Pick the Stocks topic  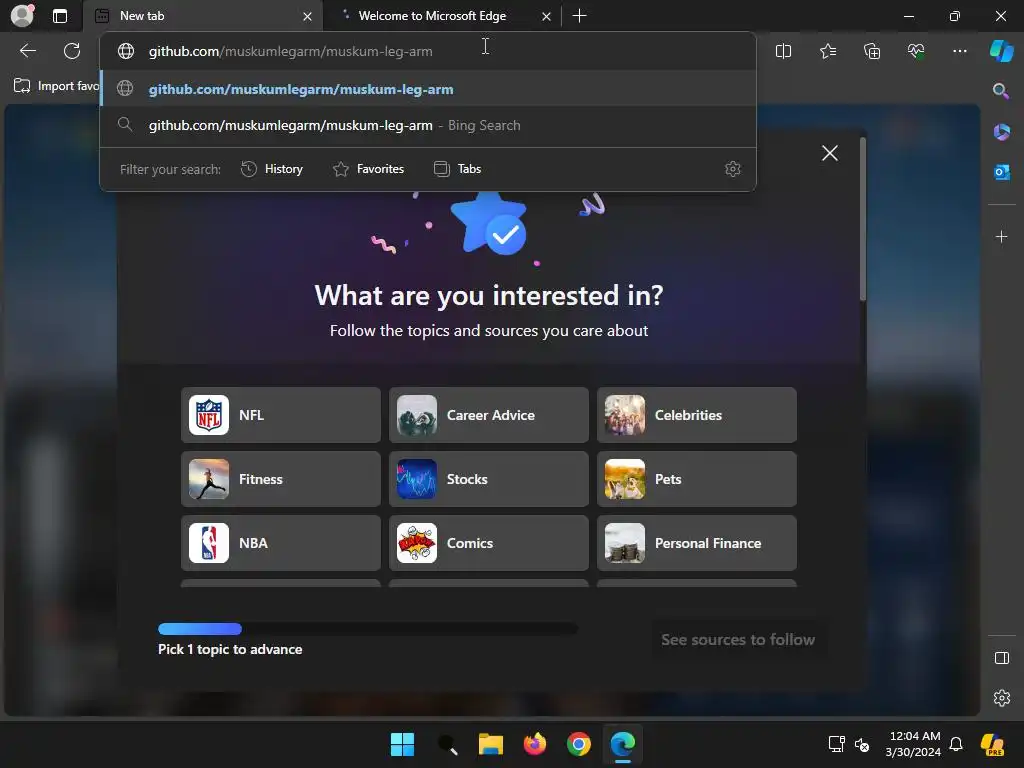pyautogui.click(x=488, y=479)
